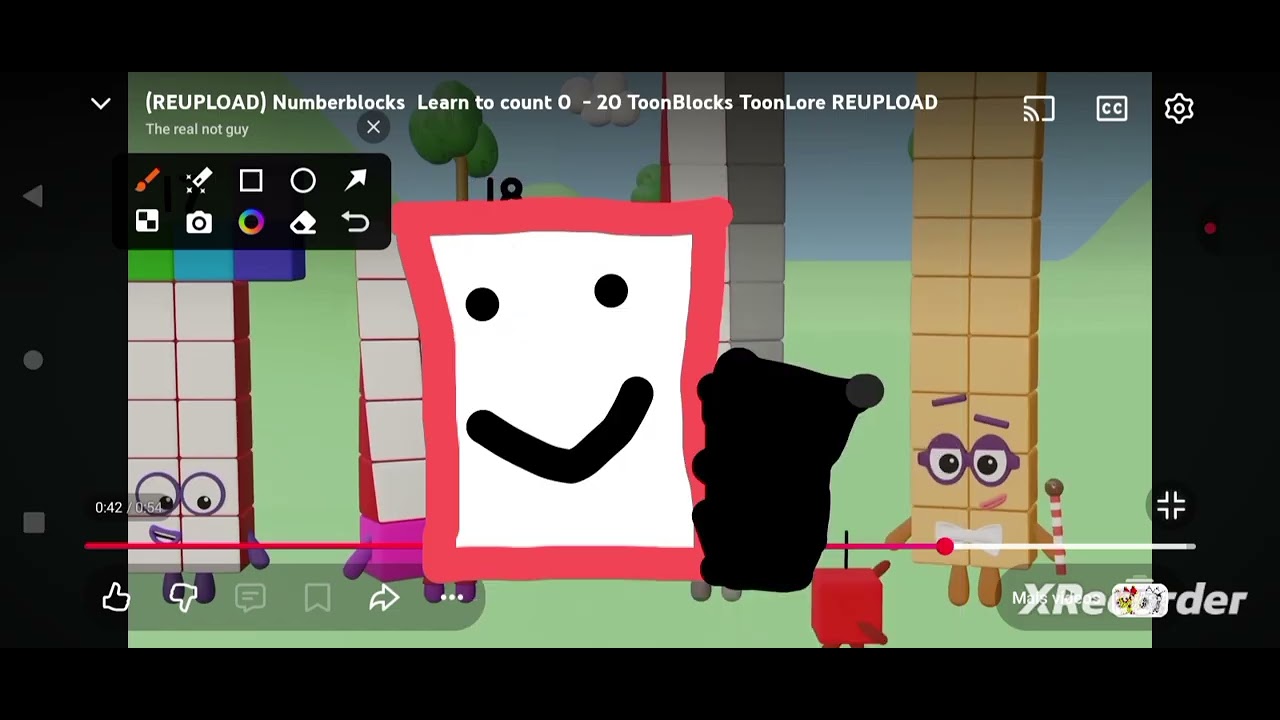This screenshot has height=720, width=1280.
Task: Open channel The real not guy
Action: coord(197,129)
